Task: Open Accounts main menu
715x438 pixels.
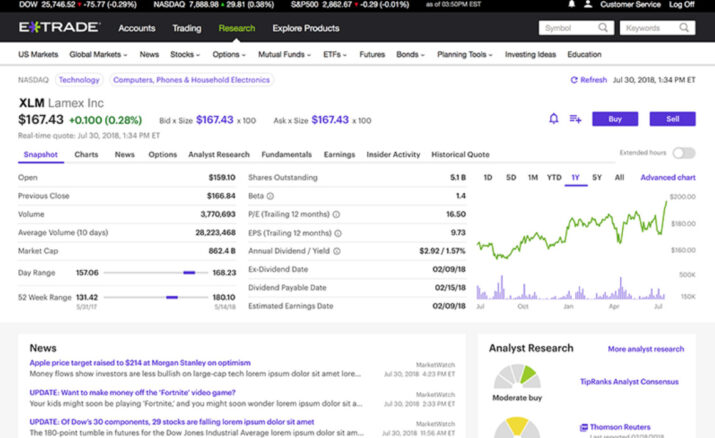Action: click(x=137, y=28)
